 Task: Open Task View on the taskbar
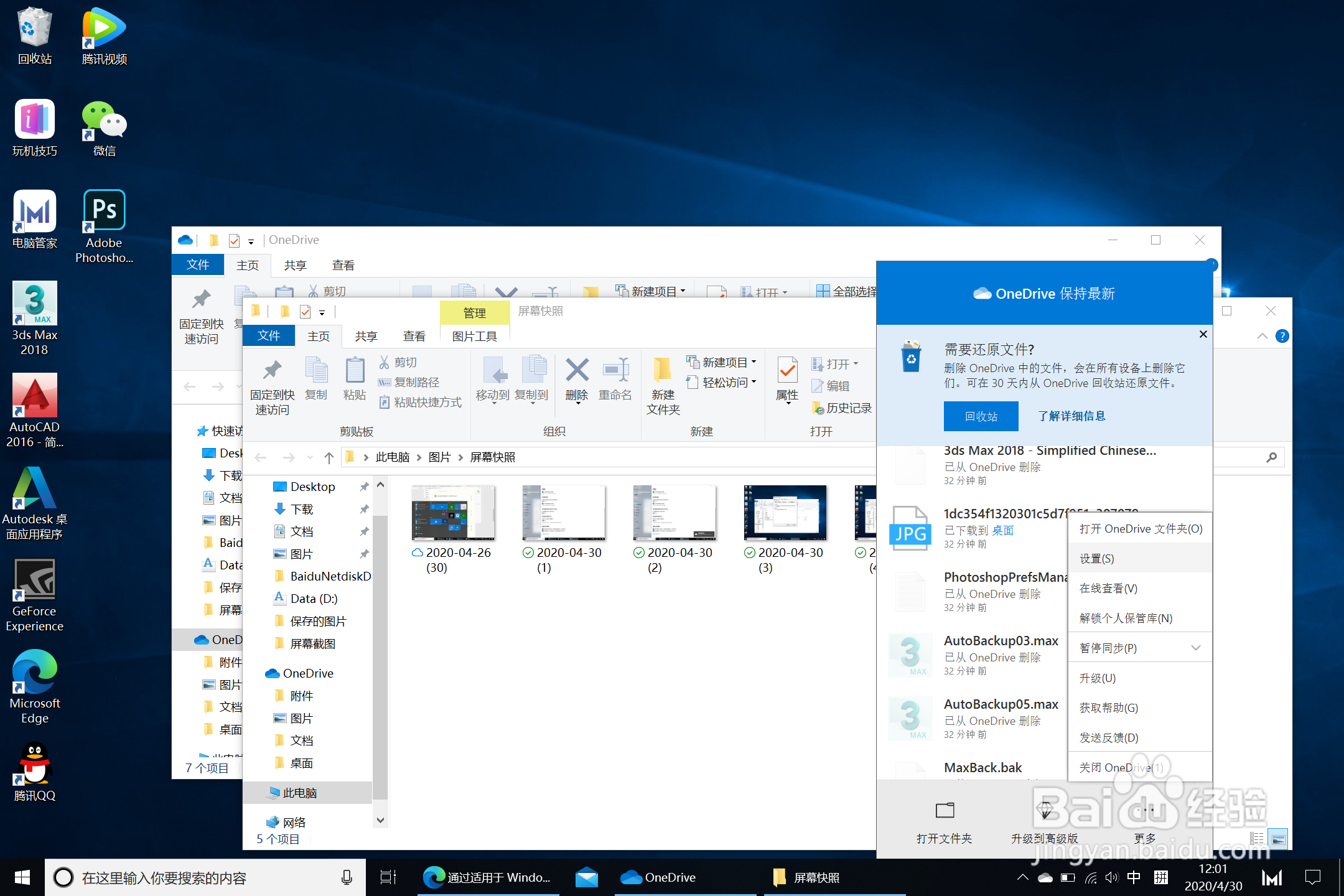click(x=388, y=877)
